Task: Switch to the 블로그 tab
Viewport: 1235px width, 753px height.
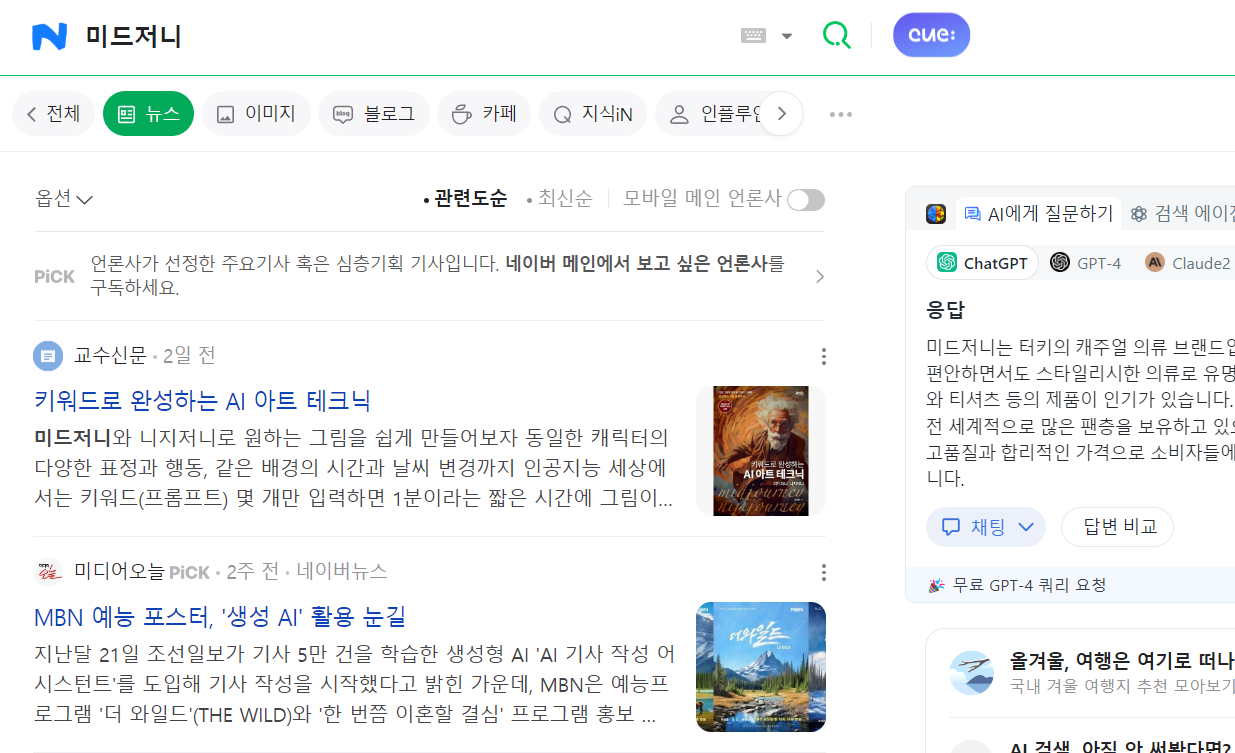Action: 374,114
